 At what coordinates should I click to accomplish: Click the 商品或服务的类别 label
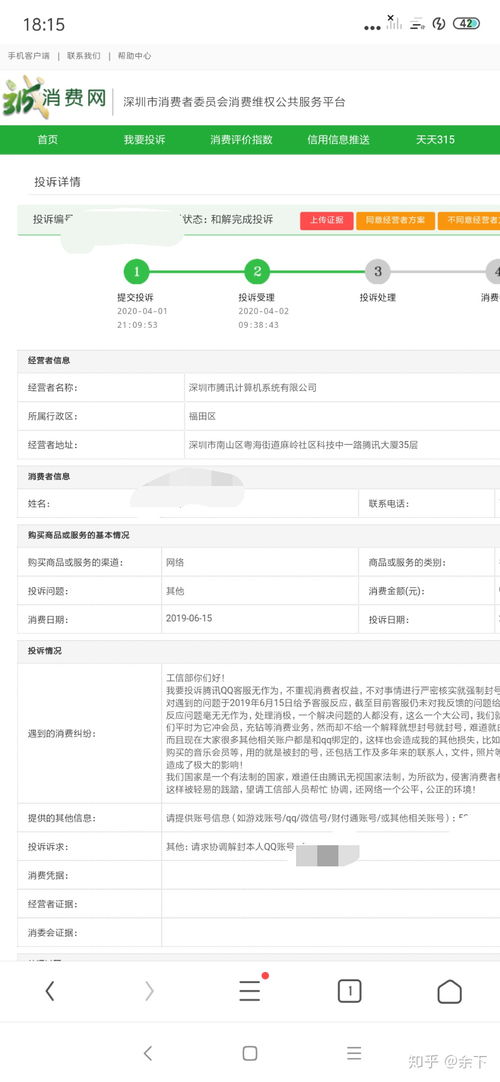[x=407, y=562]
